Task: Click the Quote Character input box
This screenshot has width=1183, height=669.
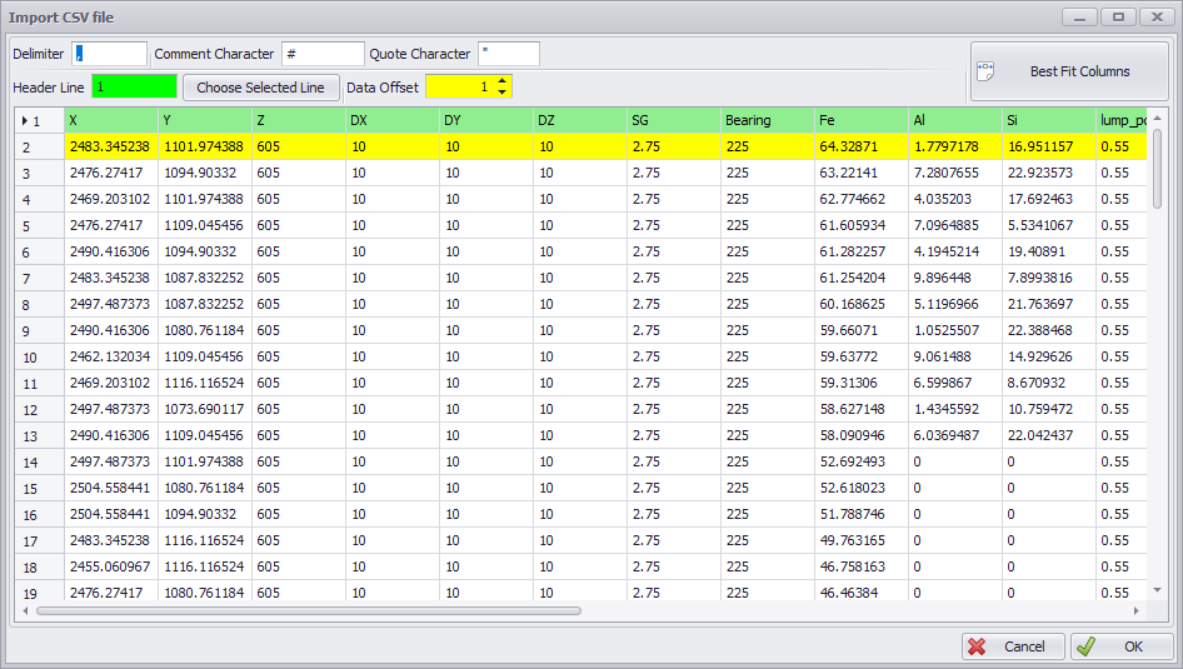Action: (508, 54)
